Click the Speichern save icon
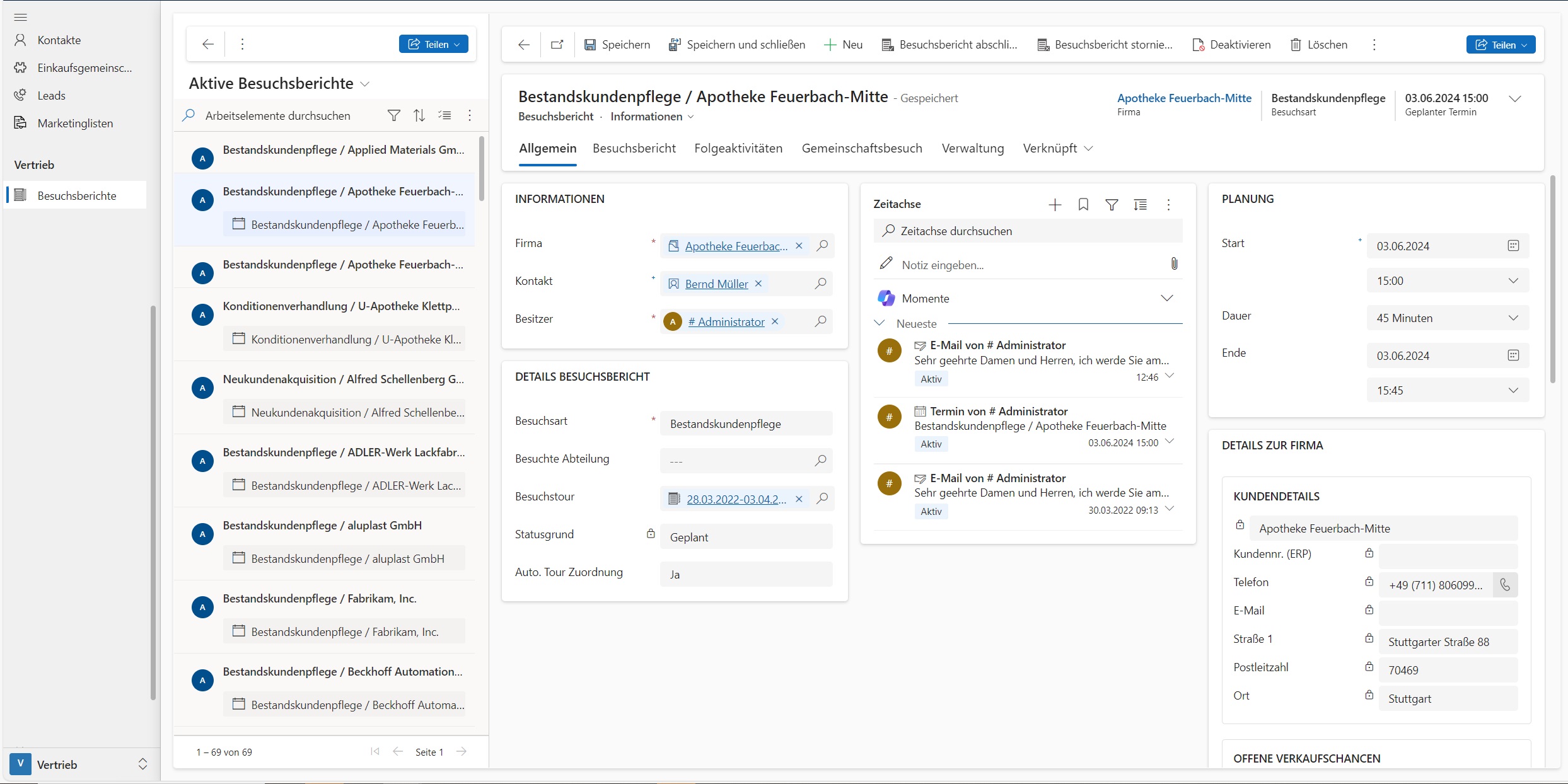This screenshot has width=1568, height=784. (589, 45)
